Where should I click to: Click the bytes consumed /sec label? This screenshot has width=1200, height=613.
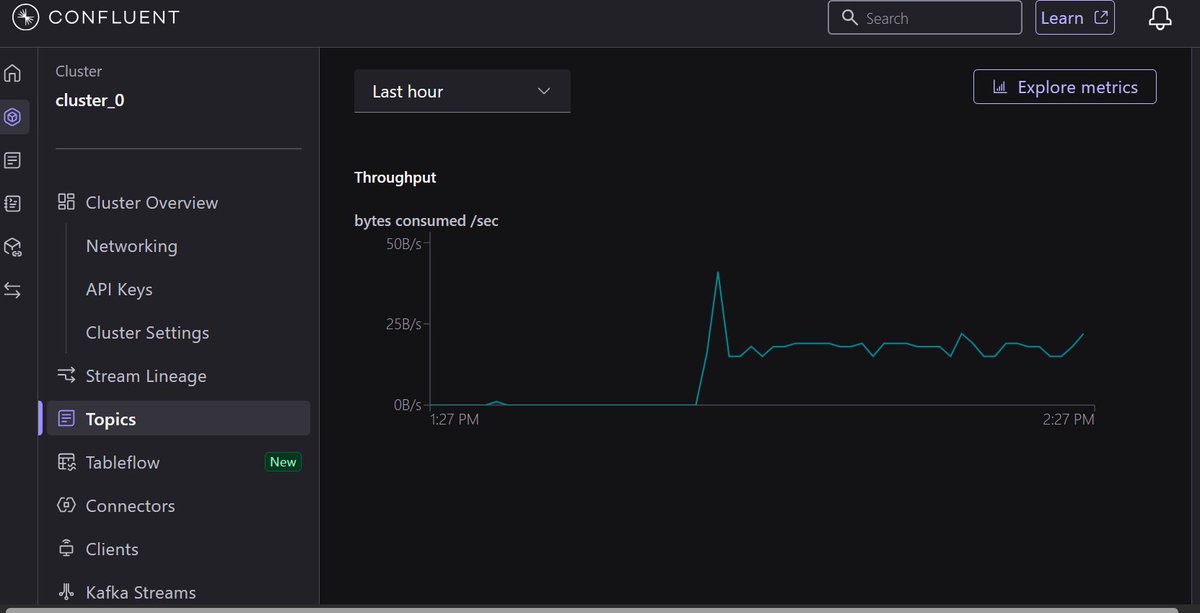pos(426,220)
